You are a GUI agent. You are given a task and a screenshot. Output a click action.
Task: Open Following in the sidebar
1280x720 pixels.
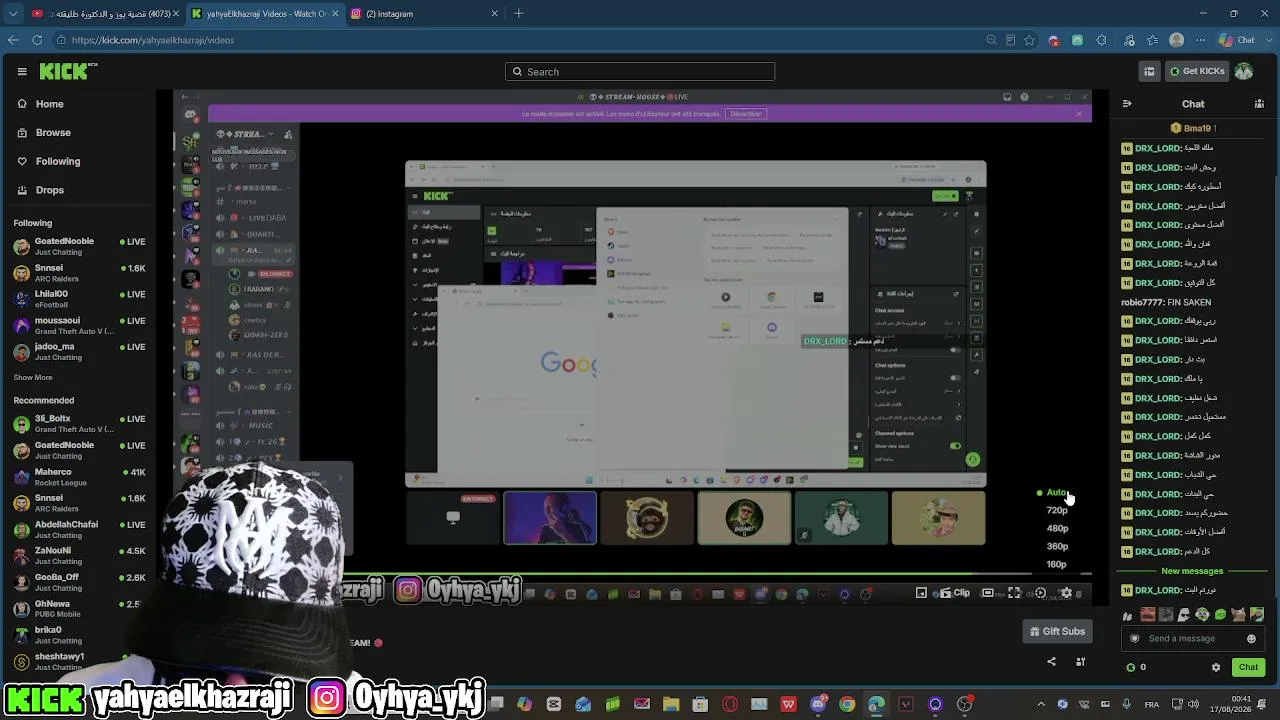[x=48, y=161]
